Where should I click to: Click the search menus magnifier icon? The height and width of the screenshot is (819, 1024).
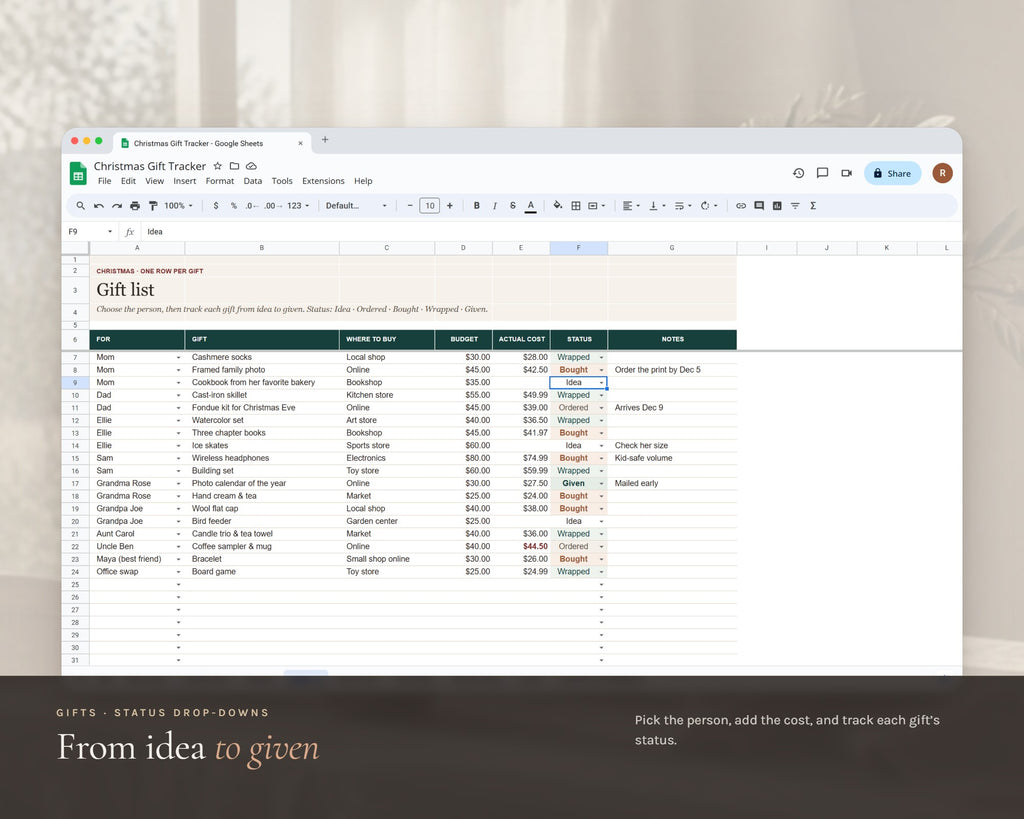click(x=80, y=206)
